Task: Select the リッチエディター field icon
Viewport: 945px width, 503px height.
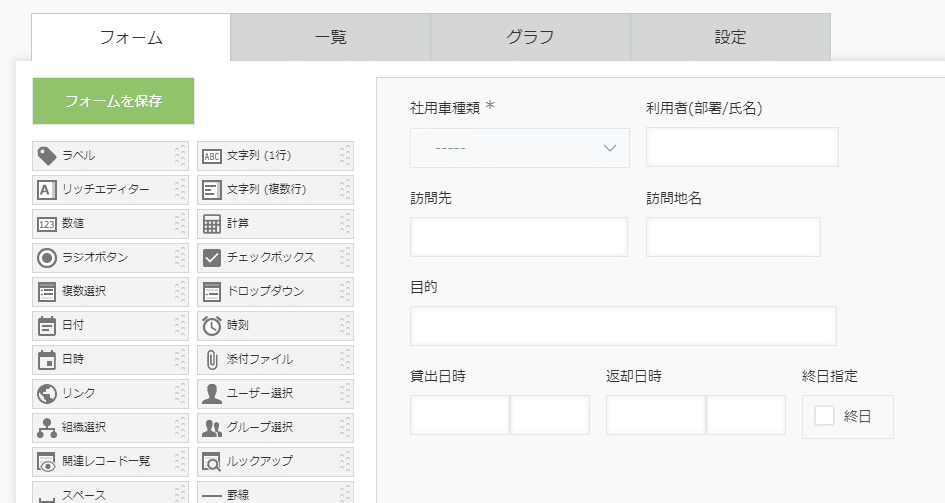Action: [47, 190]
